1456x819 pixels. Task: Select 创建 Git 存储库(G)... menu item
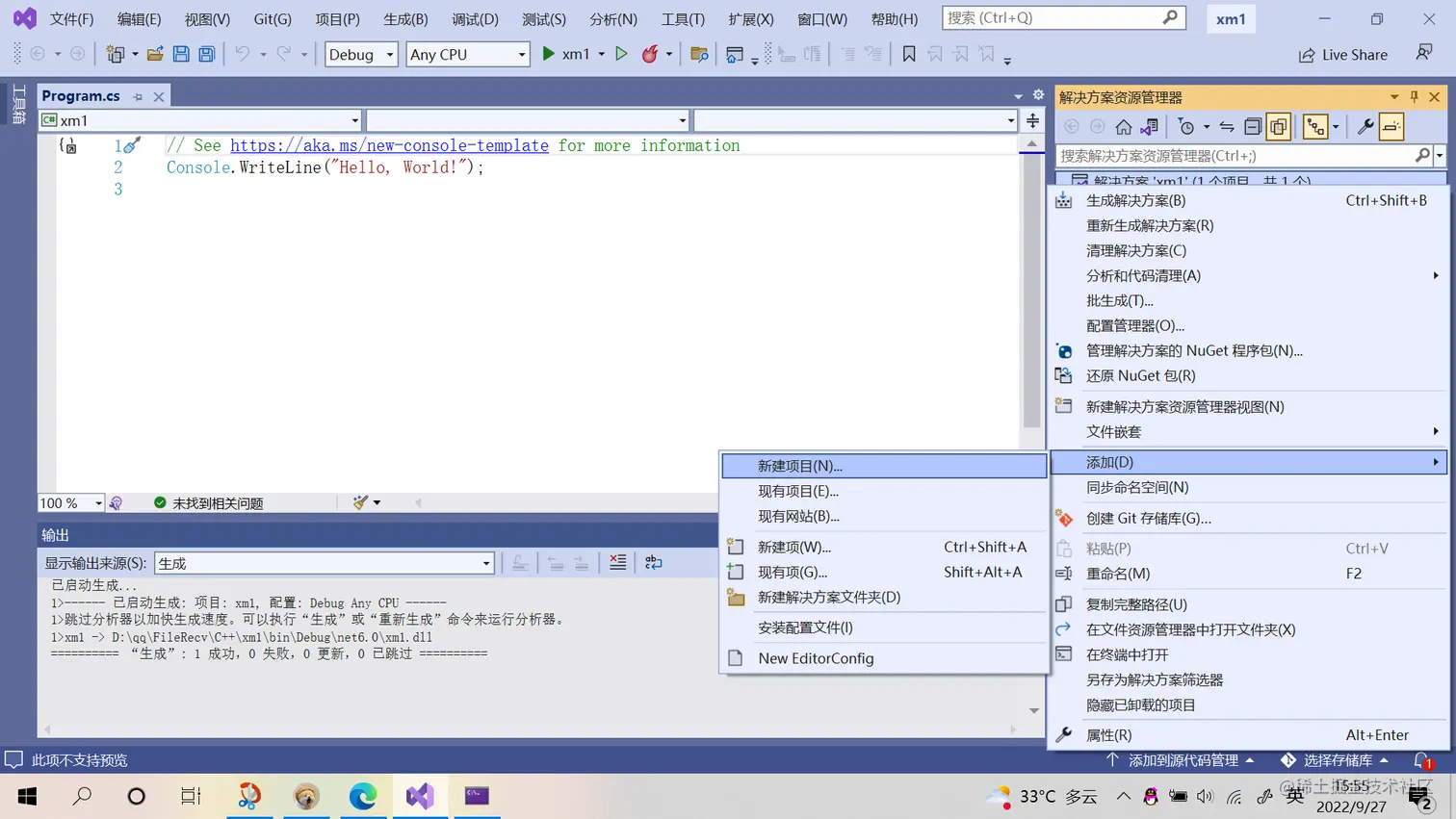coord(1249,518)
